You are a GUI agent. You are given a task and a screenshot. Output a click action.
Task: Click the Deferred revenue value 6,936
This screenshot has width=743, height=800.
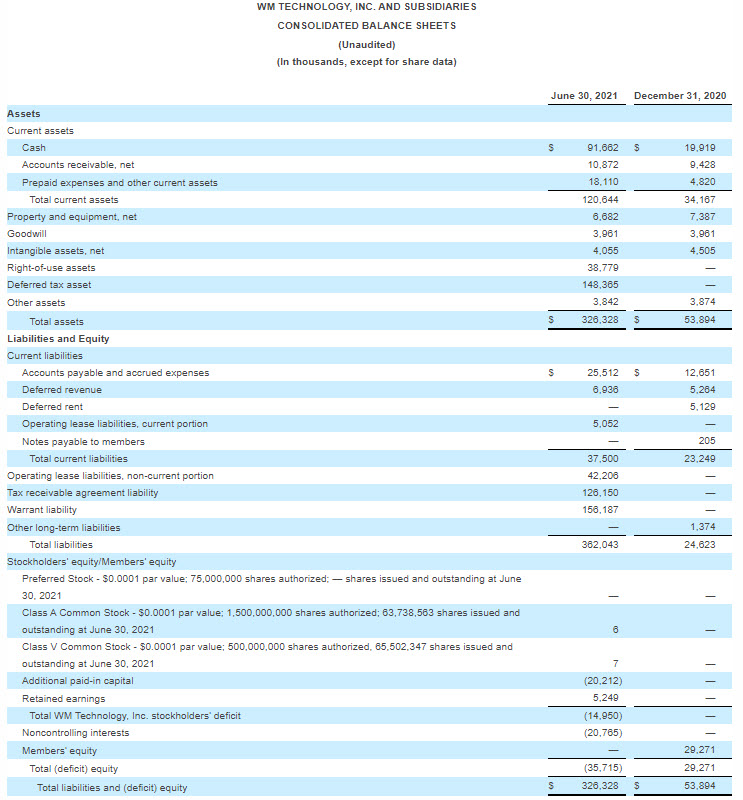603,390
